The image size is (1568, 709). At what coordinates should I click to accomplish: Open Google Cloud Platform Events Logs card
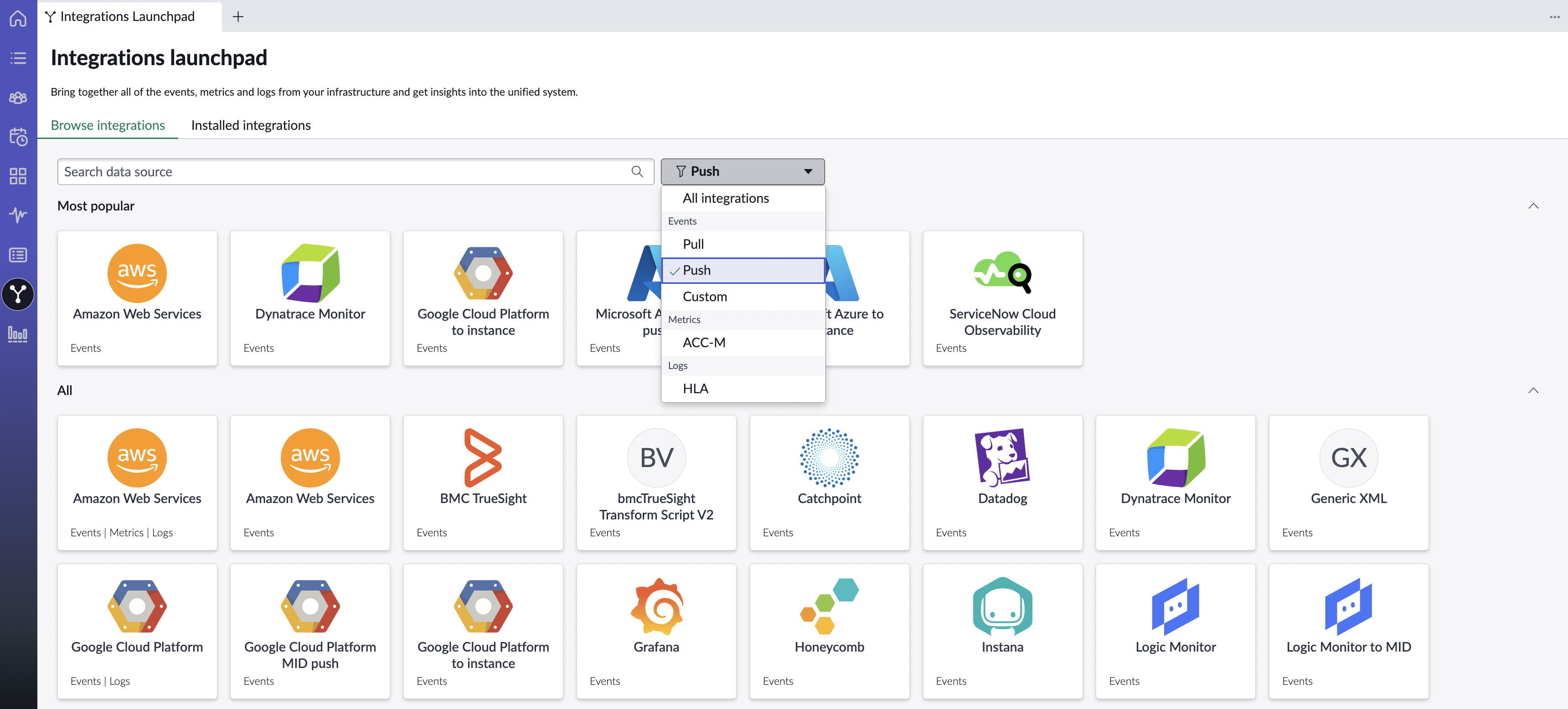coord(137,631)
